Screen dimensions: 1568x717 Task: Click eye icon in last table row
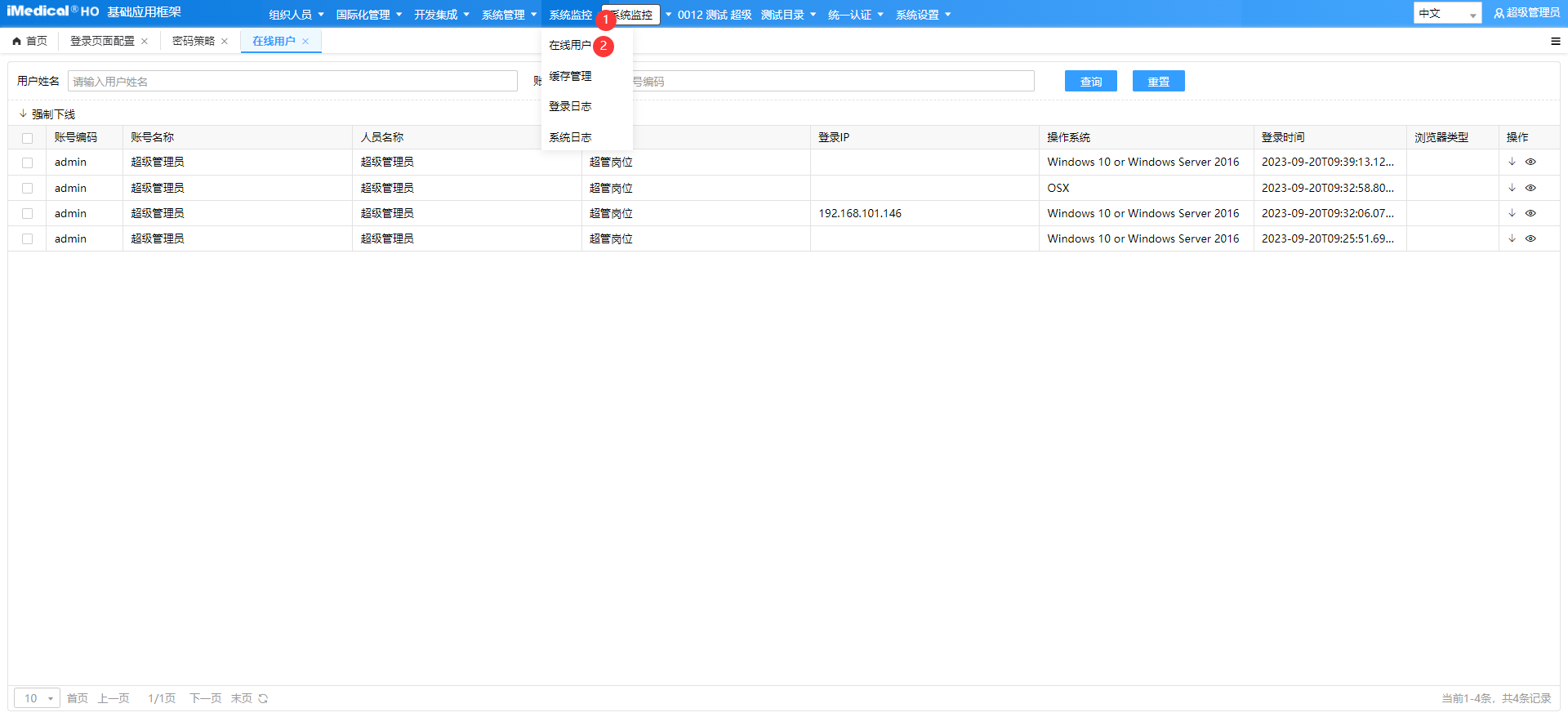pos(1530,238)
